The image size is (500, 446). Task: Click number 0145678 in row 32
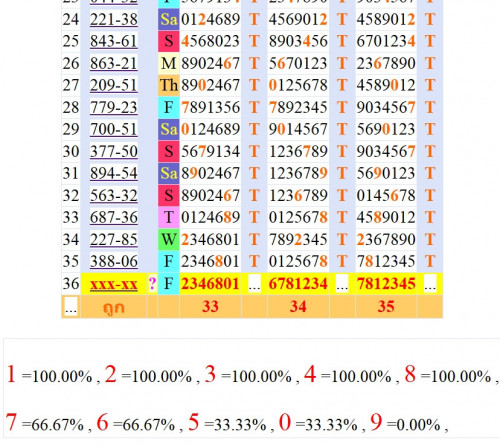tap(386, 195)
